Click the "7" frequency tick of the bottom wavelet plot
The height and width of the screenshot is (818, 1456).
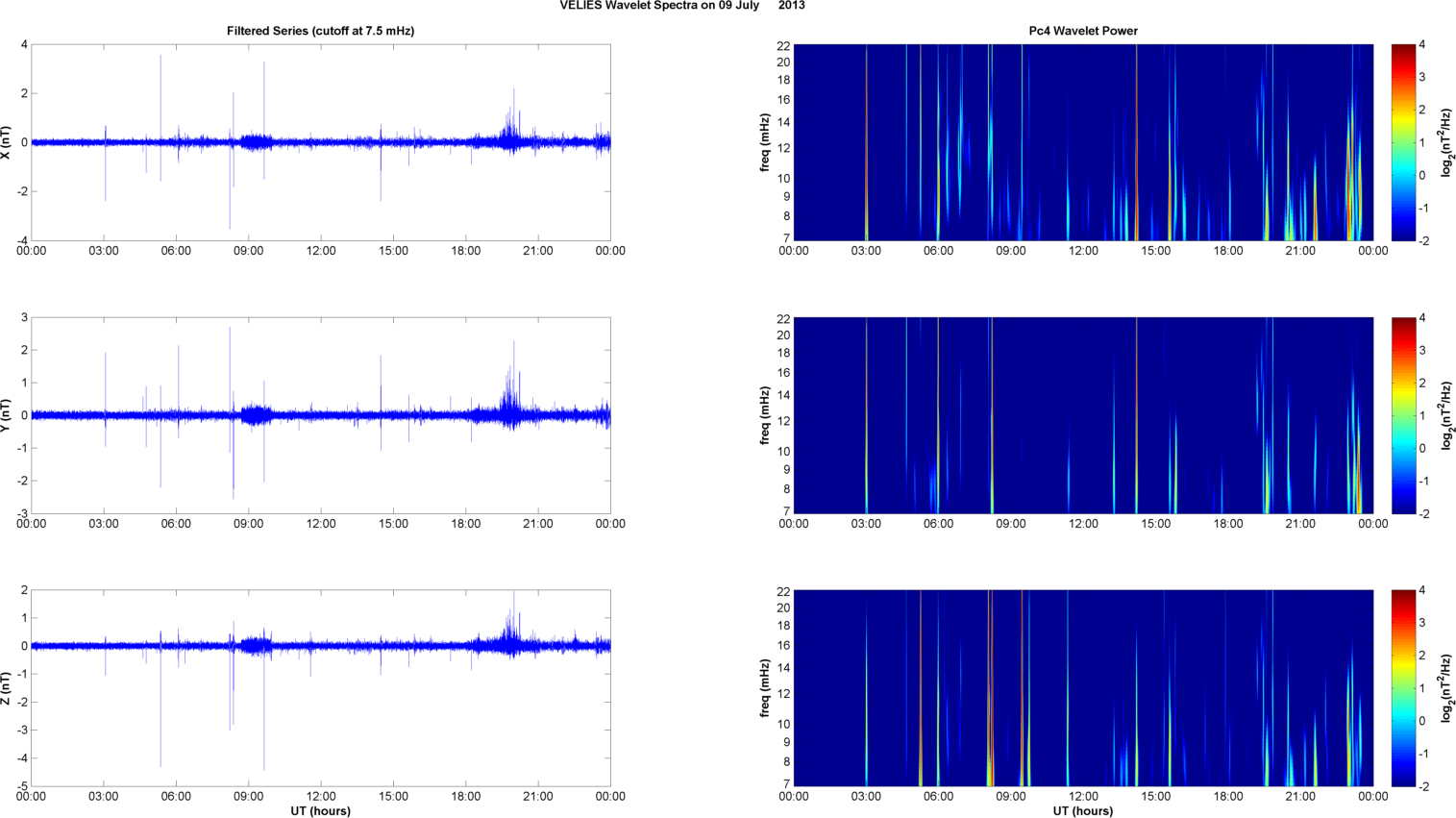(786, 784)
